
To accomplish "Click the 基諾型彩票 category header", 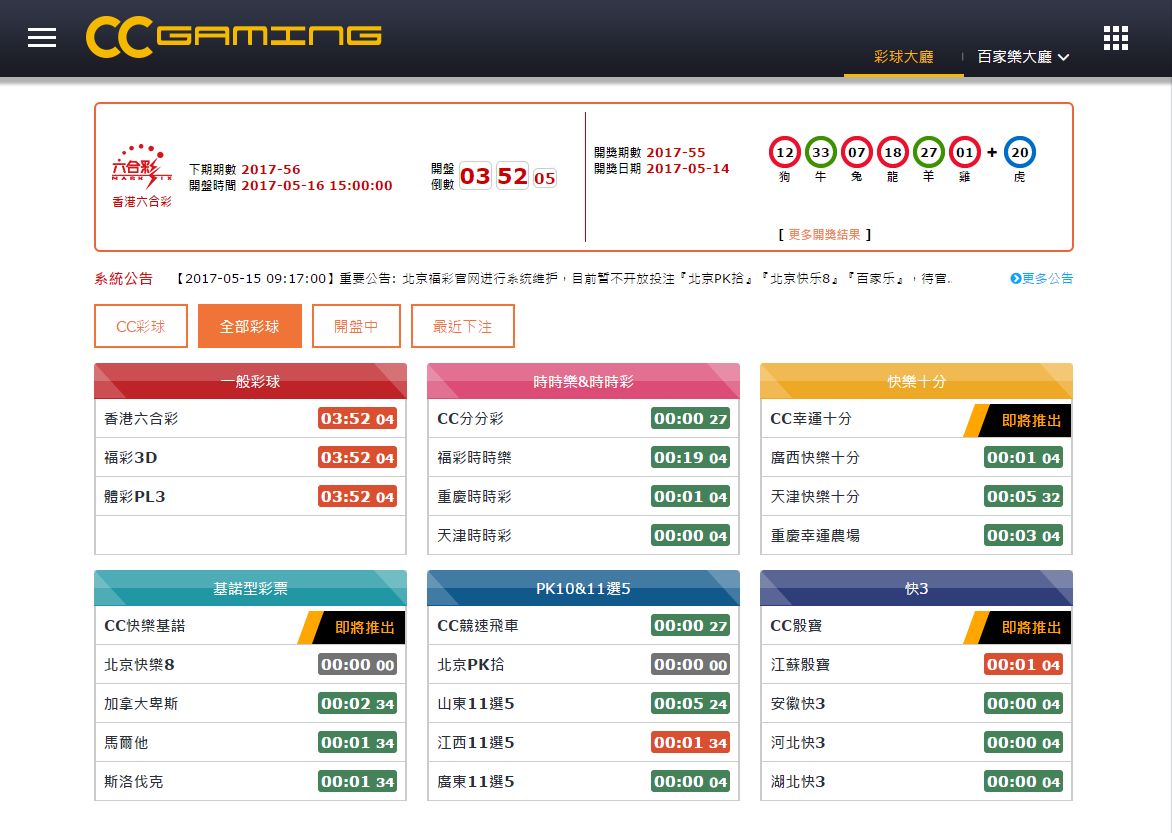I will coord(250,588).
